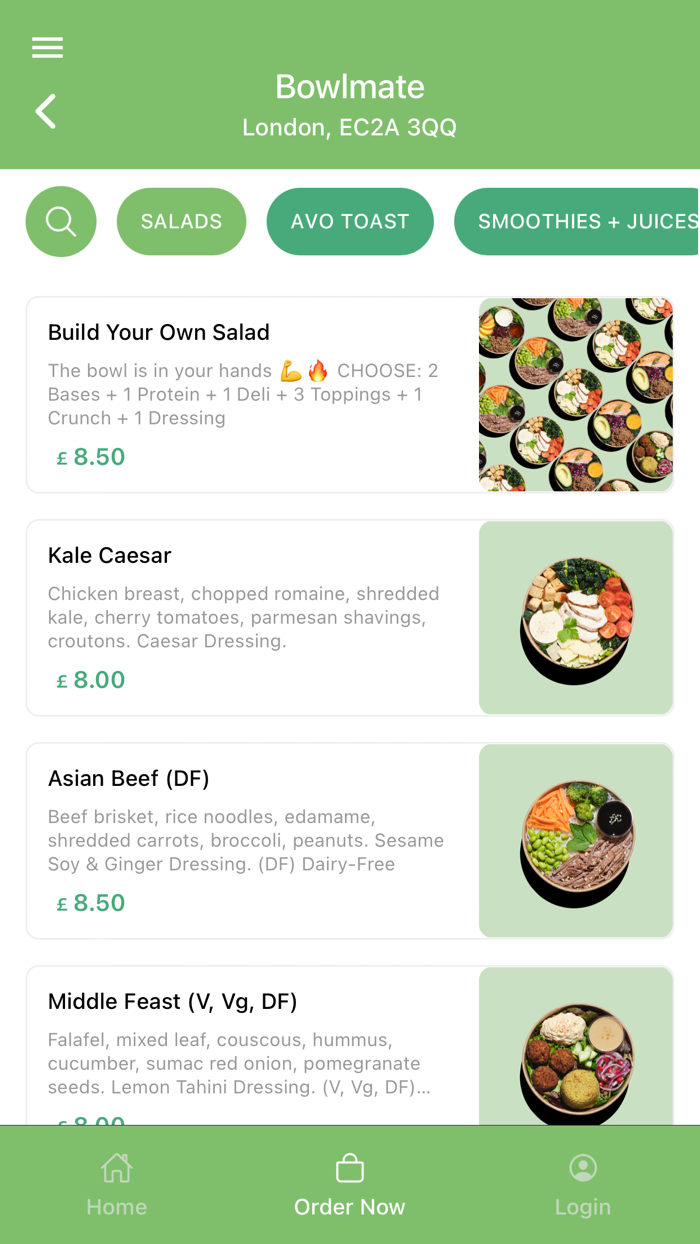Tap the Middle Feast bowl image
Screen dimensions: 700x1244
[x=576, y=1050]
